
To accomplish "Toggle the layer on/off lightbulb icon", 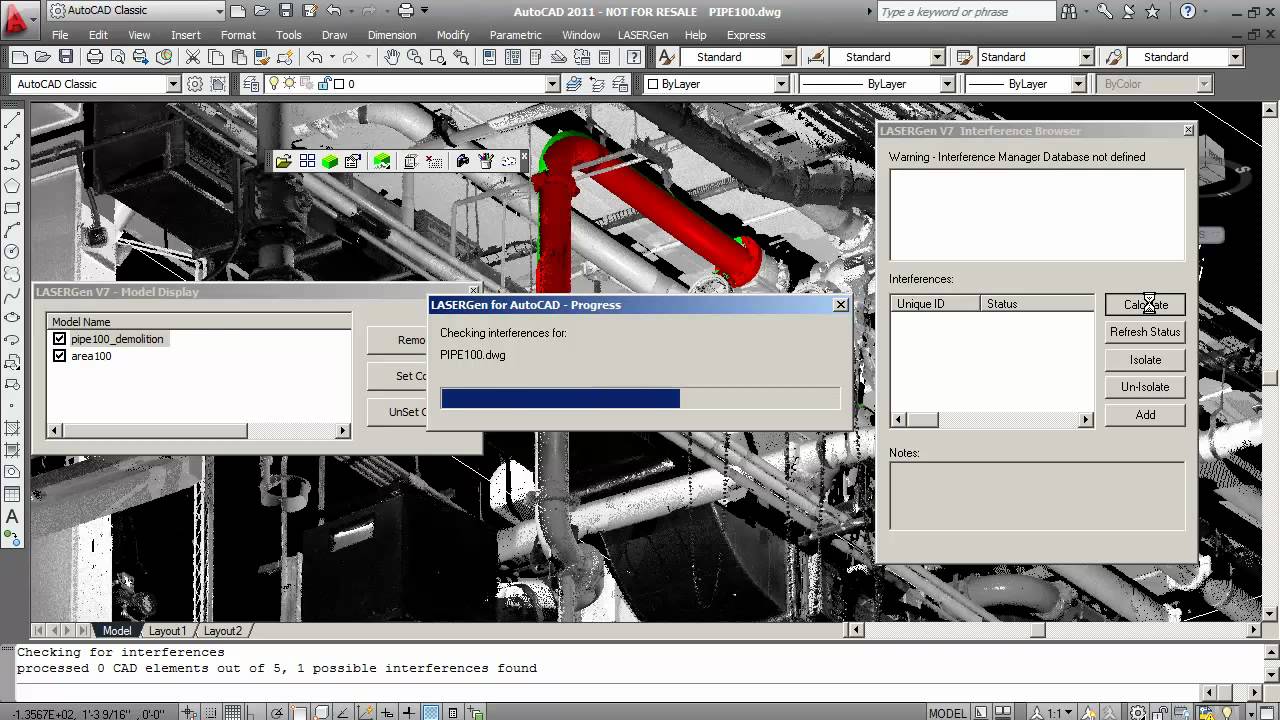I will (275, 84).
